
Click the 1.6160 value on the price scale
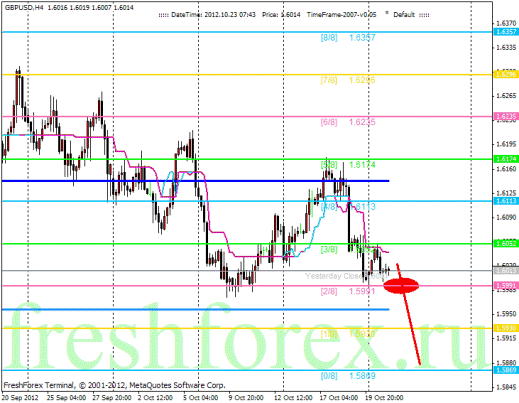coord(506,169)
